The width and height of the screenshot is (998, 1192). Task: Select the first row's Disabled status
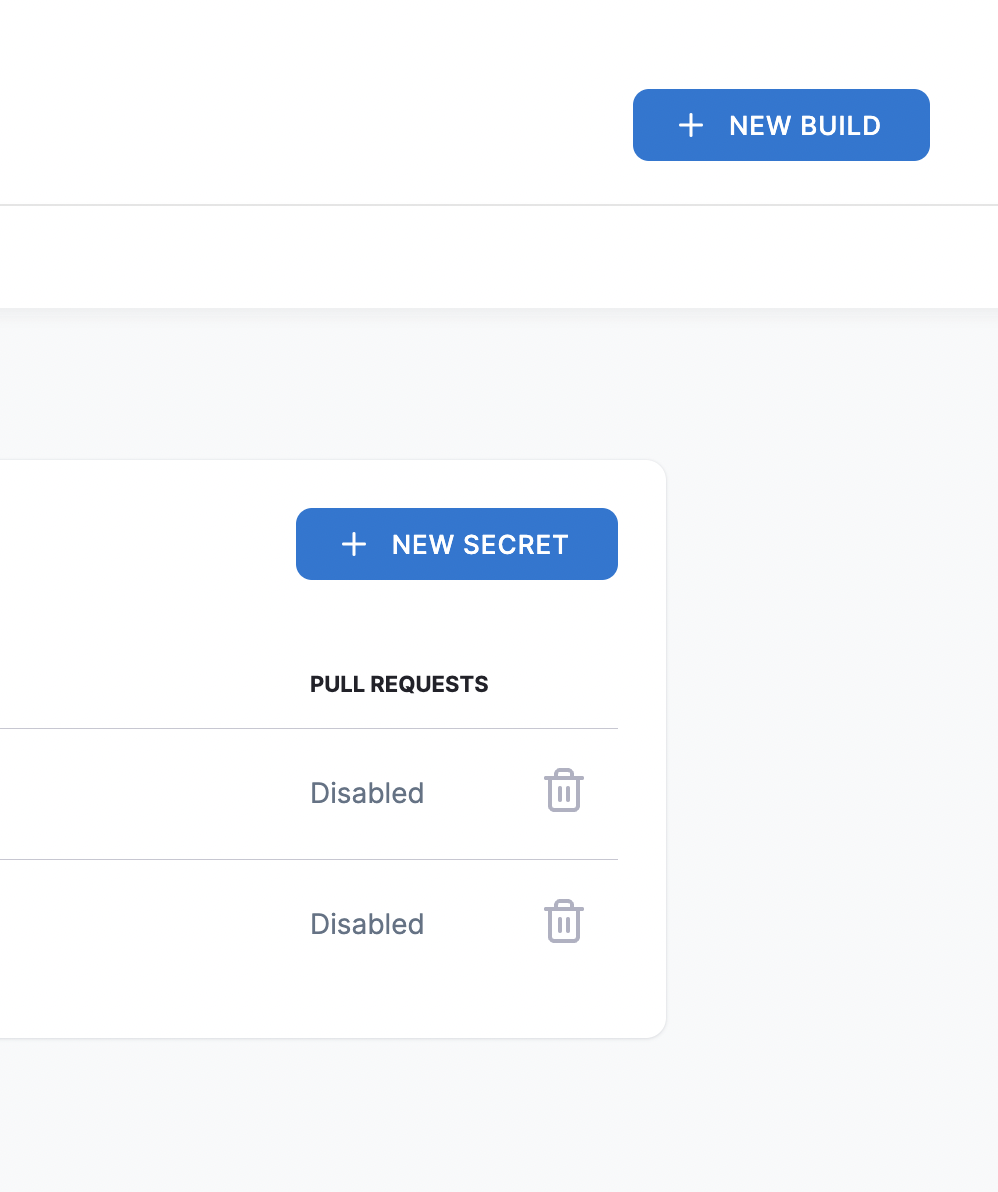click(367, 793)
